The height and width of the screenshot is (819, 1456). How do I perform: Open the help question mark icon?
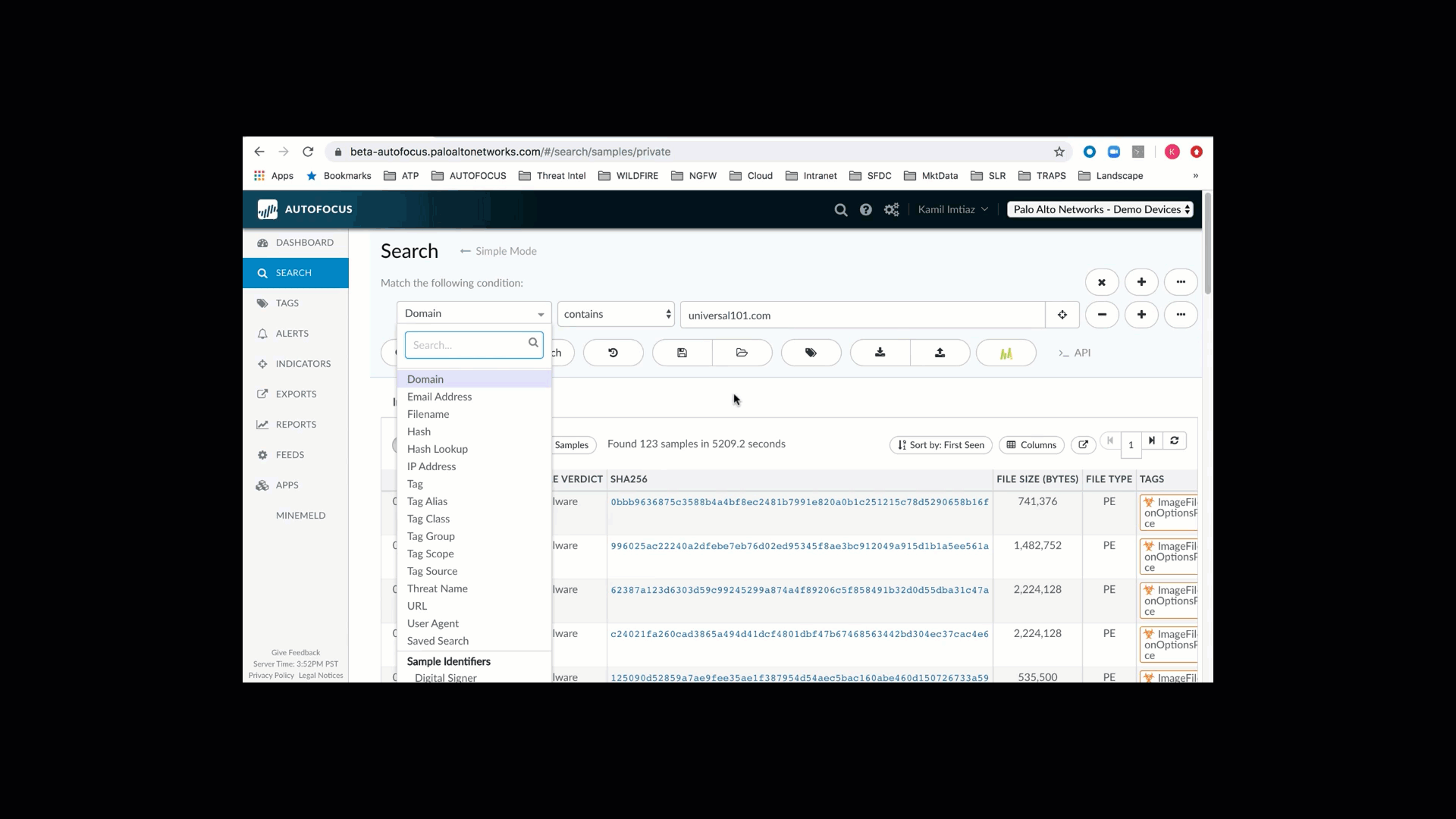pyautogui.click(x=866, y=210)
